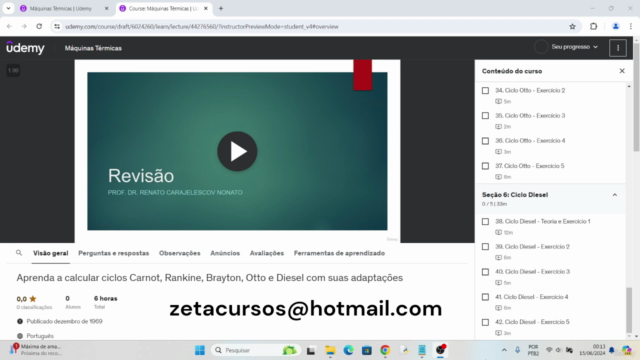Open Google Chrome from taskbar
The height and width of the screenshot is (360, 640).
point(385,350)
